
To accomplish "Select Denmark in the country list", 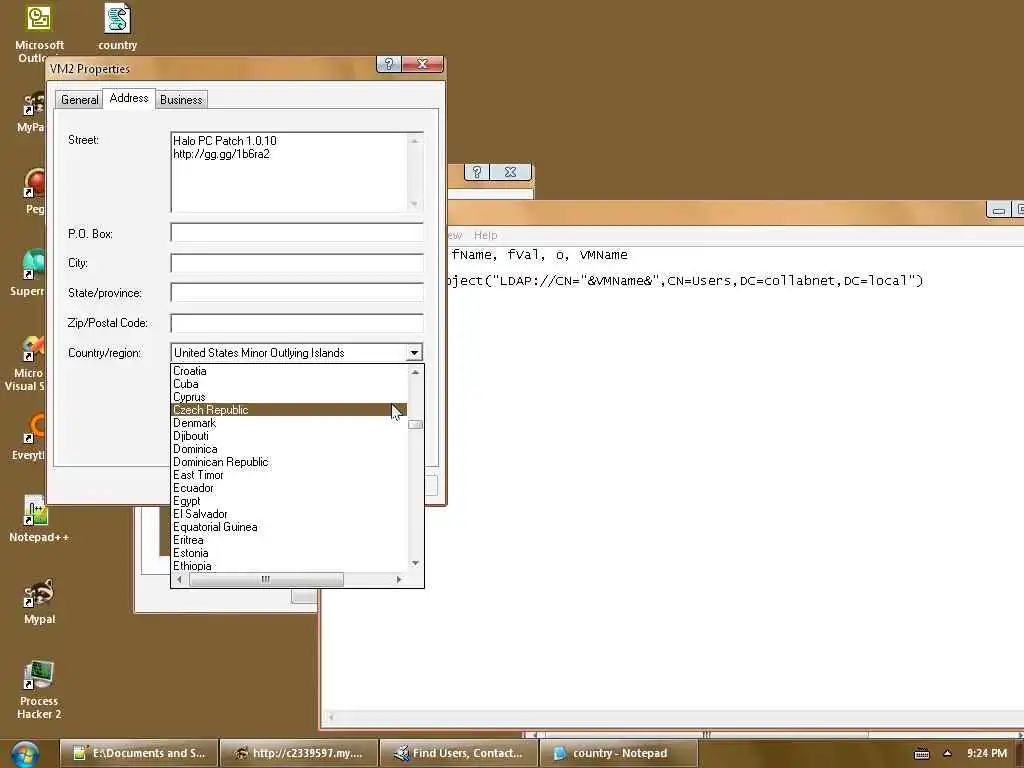I will tap(289, 423).
